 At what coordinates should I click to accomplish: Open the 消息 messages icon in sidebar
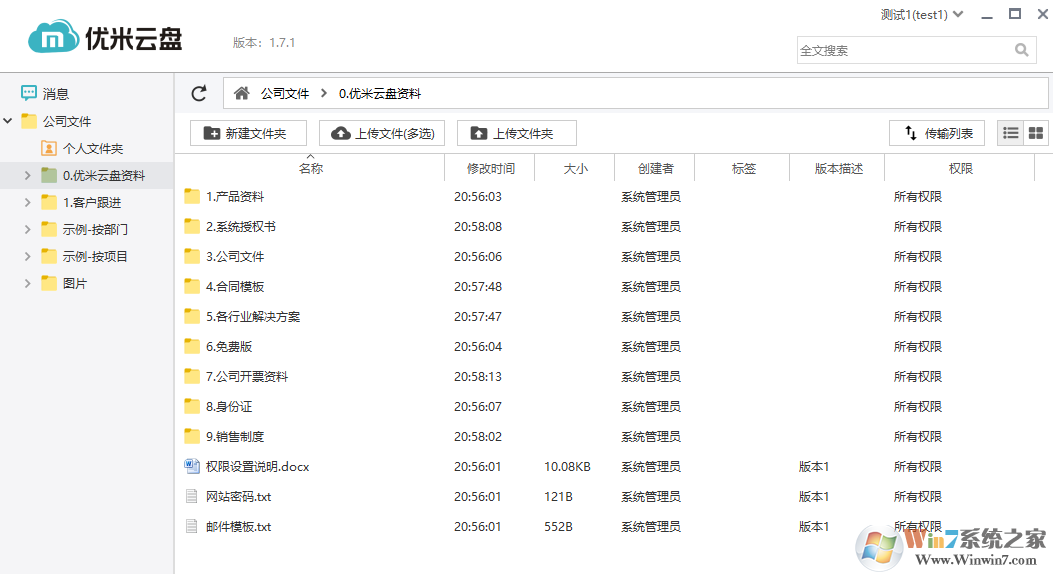29,93
